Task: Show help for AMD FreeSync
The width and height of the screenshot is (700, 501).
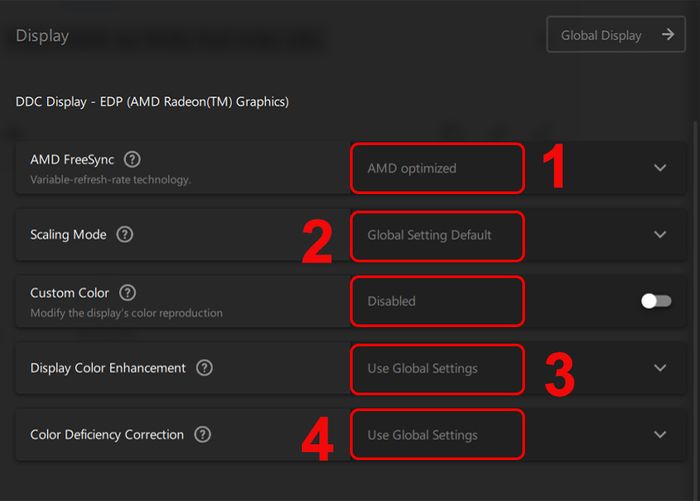Action: click(x=132, y=159)
